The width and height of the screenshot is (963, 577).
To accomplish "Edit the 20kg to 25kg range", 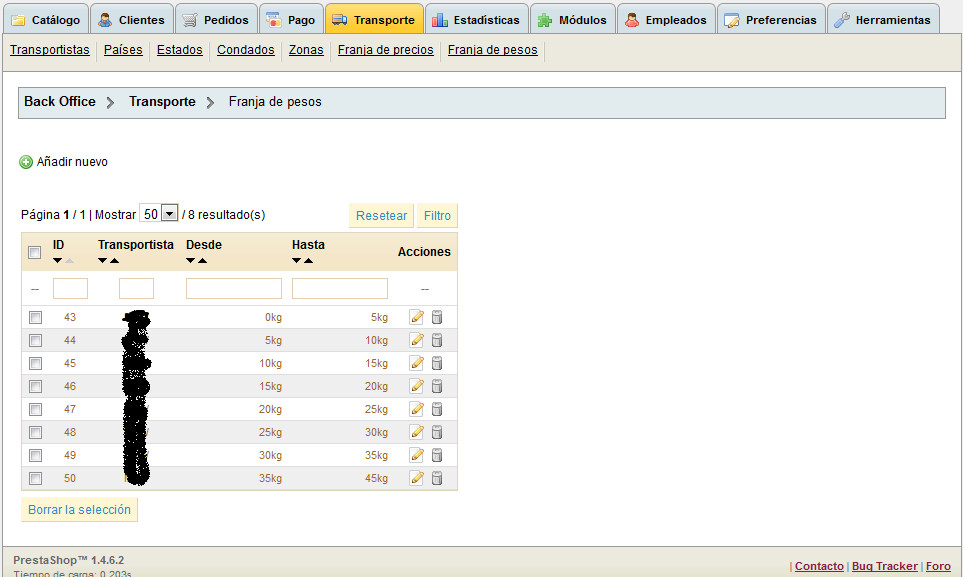I will click(417, 409).
